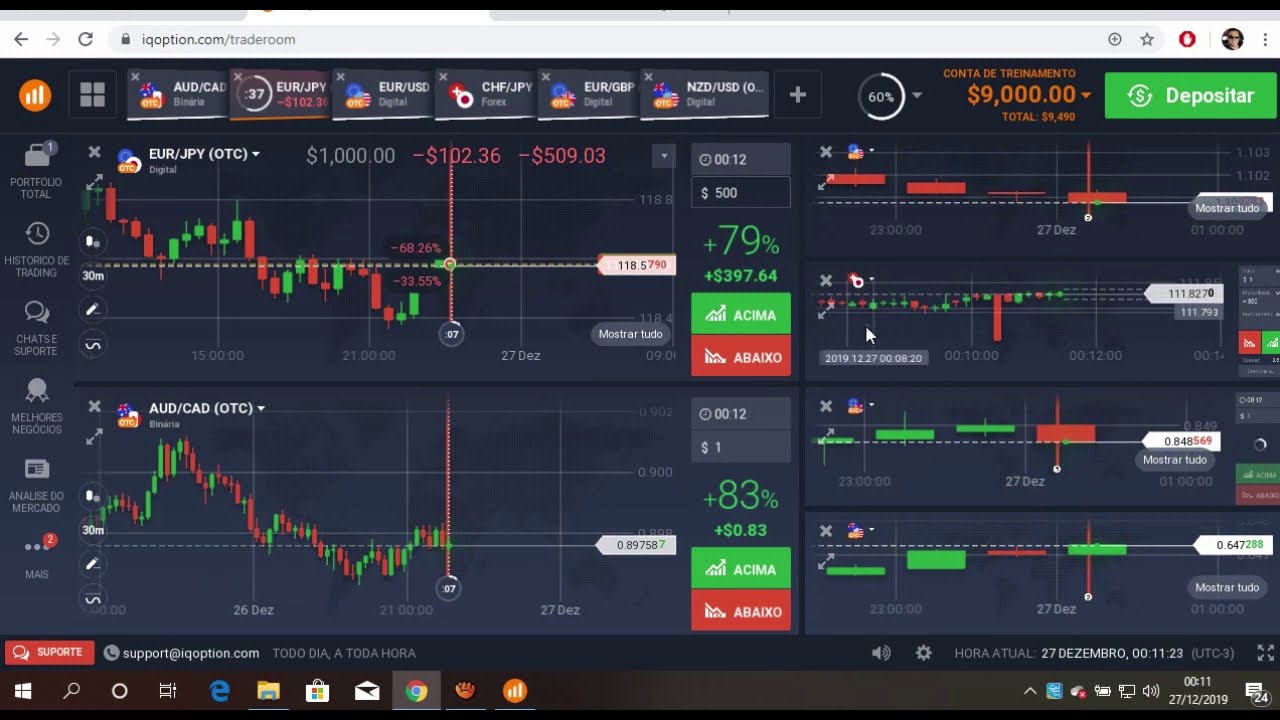Click the 60% circular progress indicator
The height and width of the screenshot is (720, 1280).
[881, 97]
